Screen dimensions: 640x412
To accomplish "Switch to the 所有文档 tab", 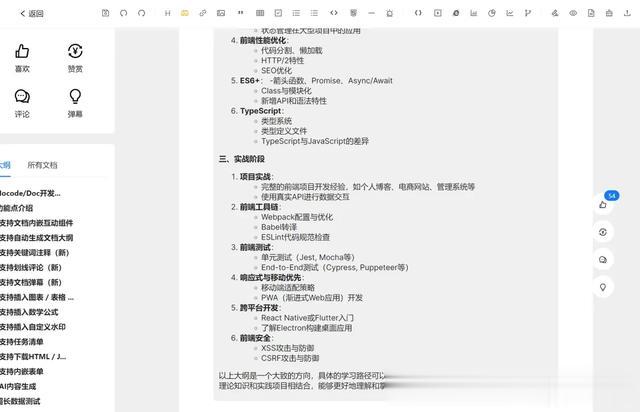I will 42,165.
